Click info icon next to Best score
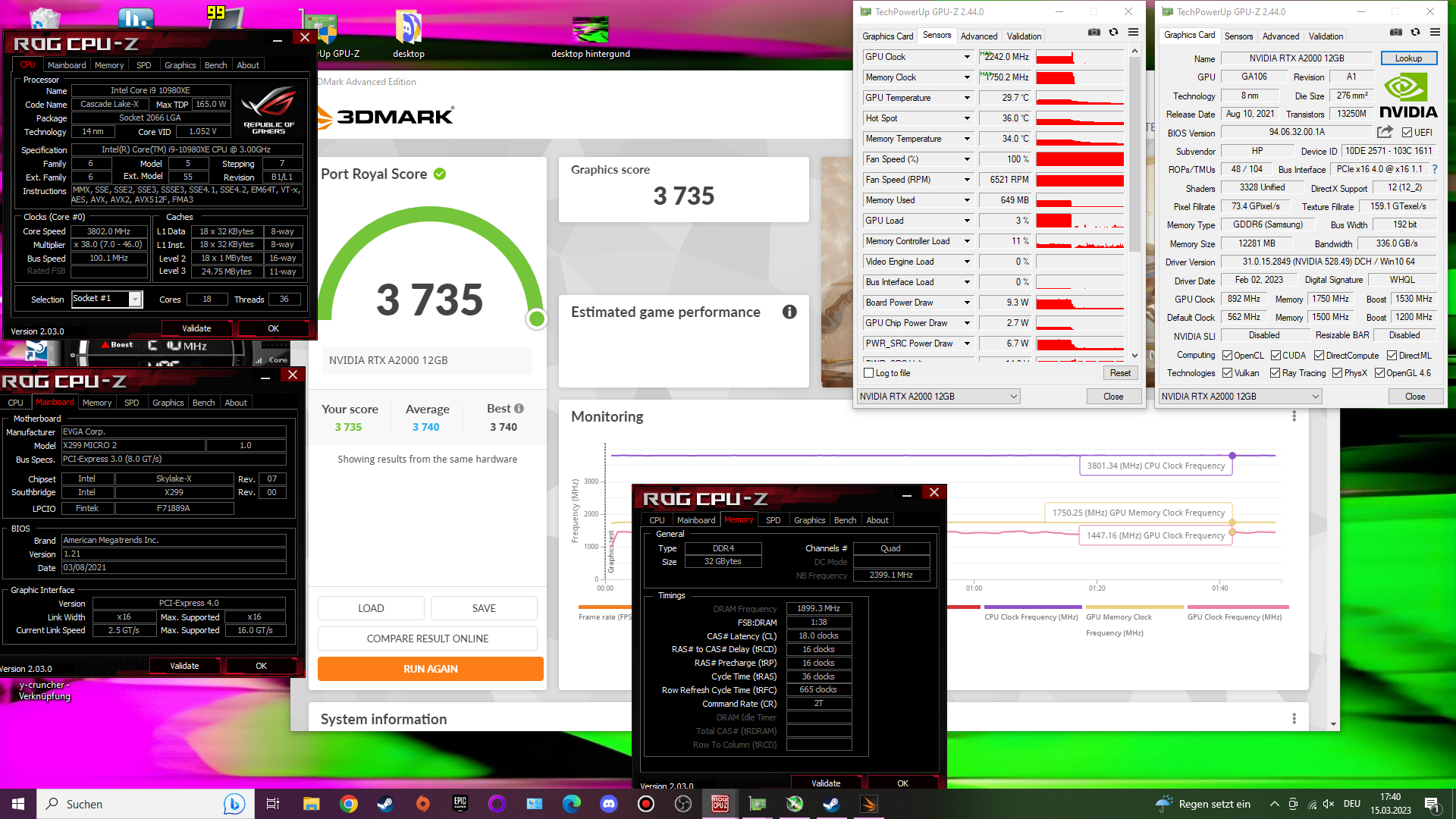The width and height of the screenshot is (1456, 819). pyautogui.click(x=519, y=408)
